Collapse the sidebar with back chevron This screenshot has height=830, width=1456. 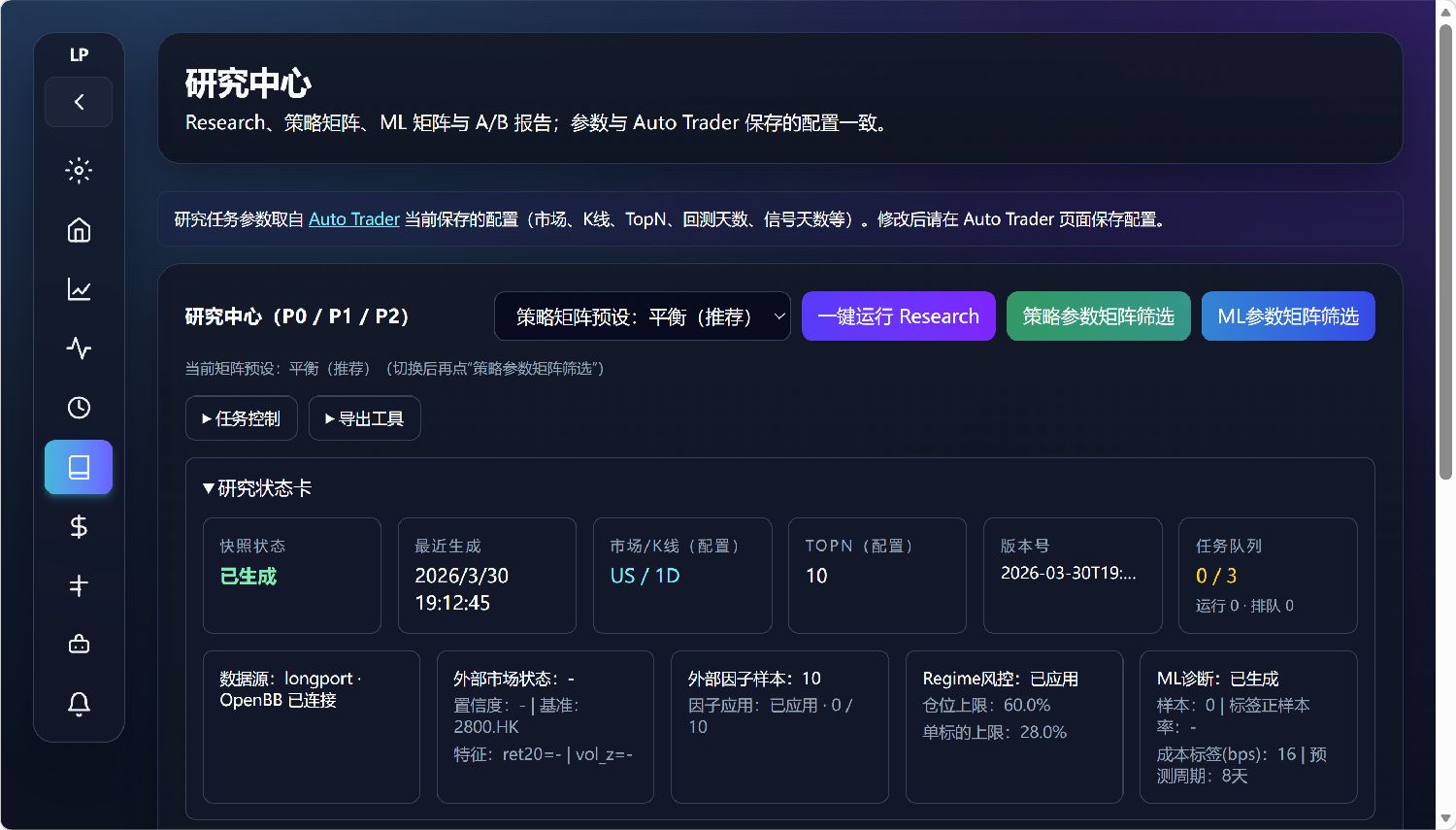79,102
